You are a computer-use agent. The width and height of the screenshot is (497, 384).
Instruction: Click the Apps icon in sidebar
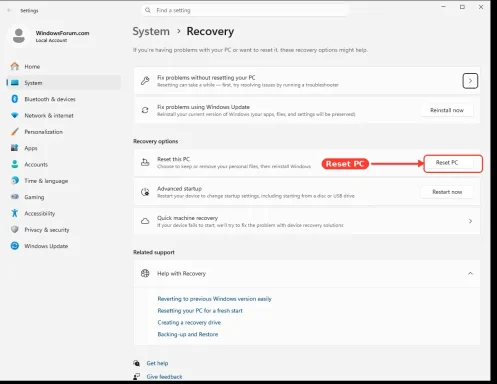pos(15,148)
